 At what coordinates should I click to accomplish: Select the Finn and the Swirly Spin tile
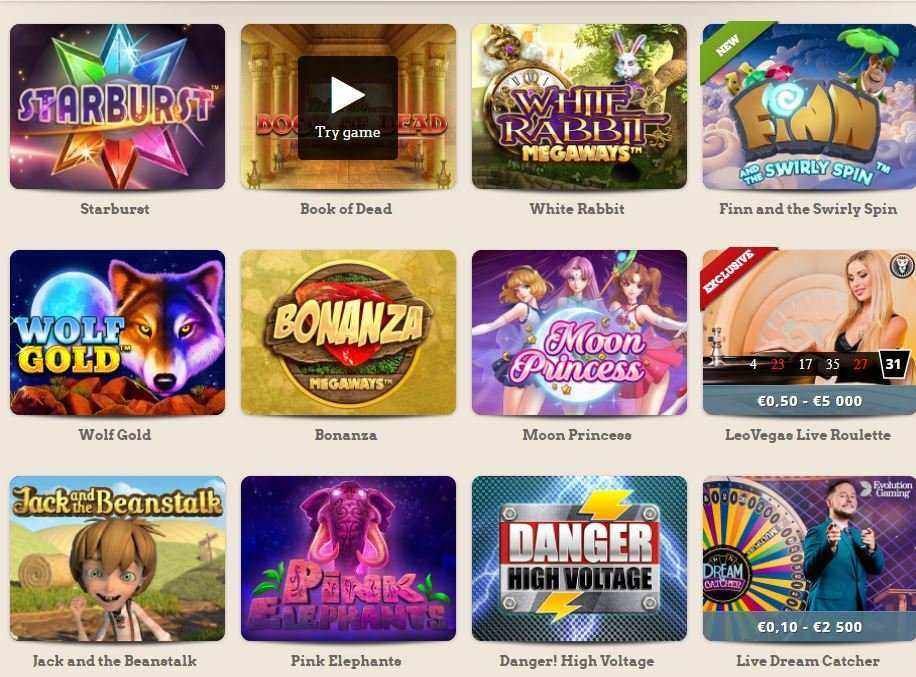pyautogui.click(x=809, y=106)
